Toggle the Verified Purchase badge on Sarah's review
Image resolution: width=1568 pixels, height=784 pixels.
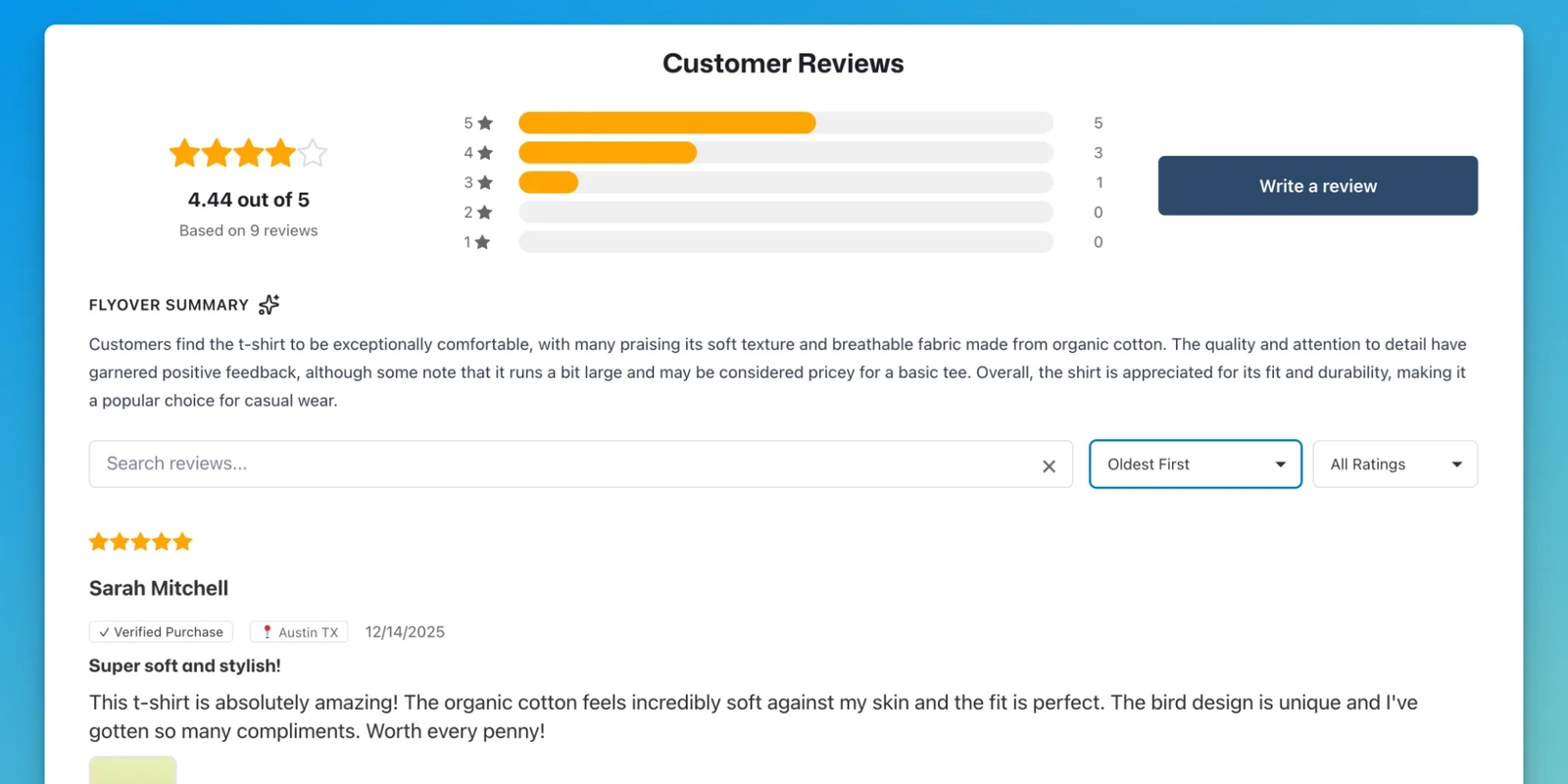click(x=160, y=631)
